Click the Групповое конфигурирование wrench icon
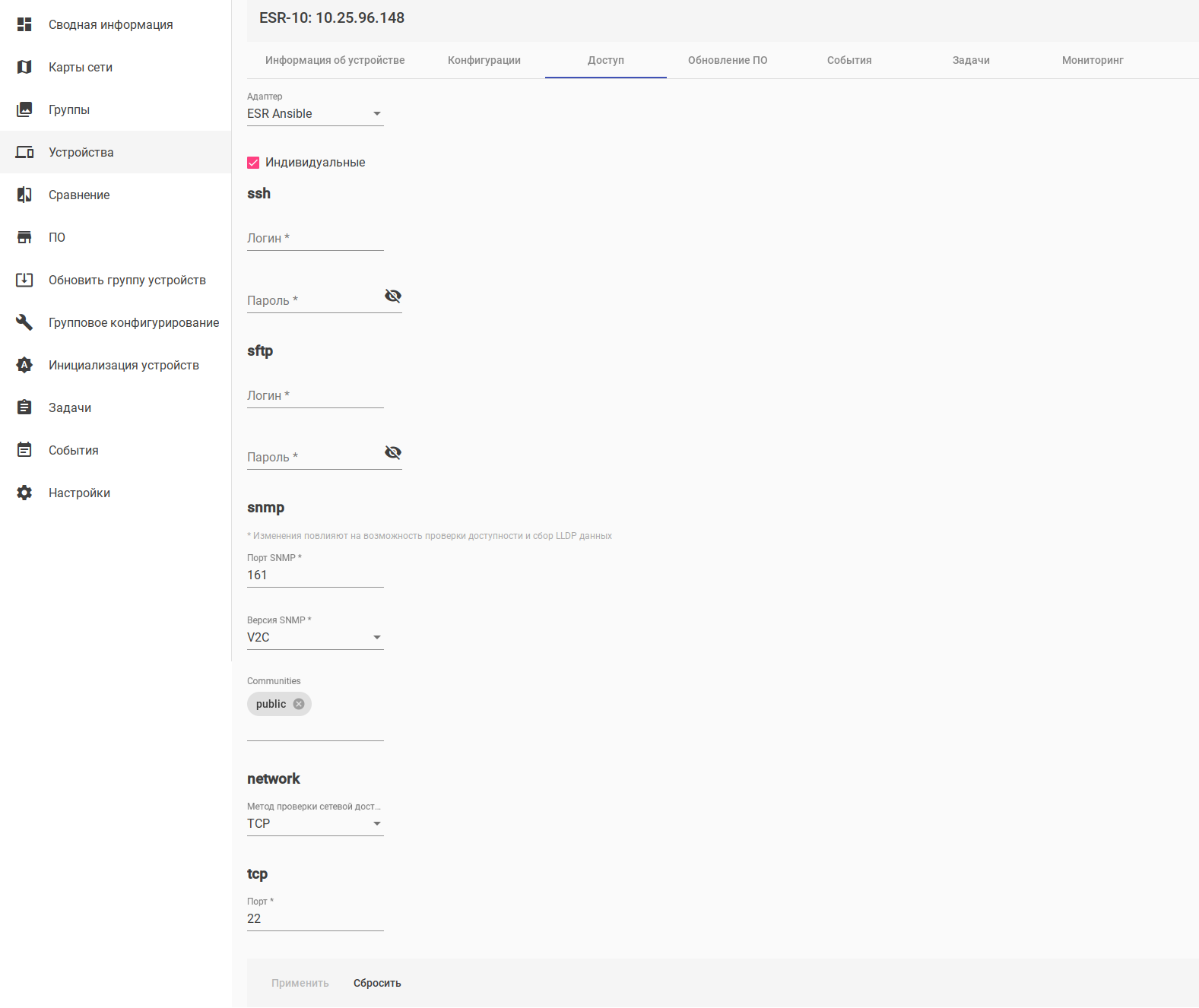Screen dimensions: 1199x1008 24,322
